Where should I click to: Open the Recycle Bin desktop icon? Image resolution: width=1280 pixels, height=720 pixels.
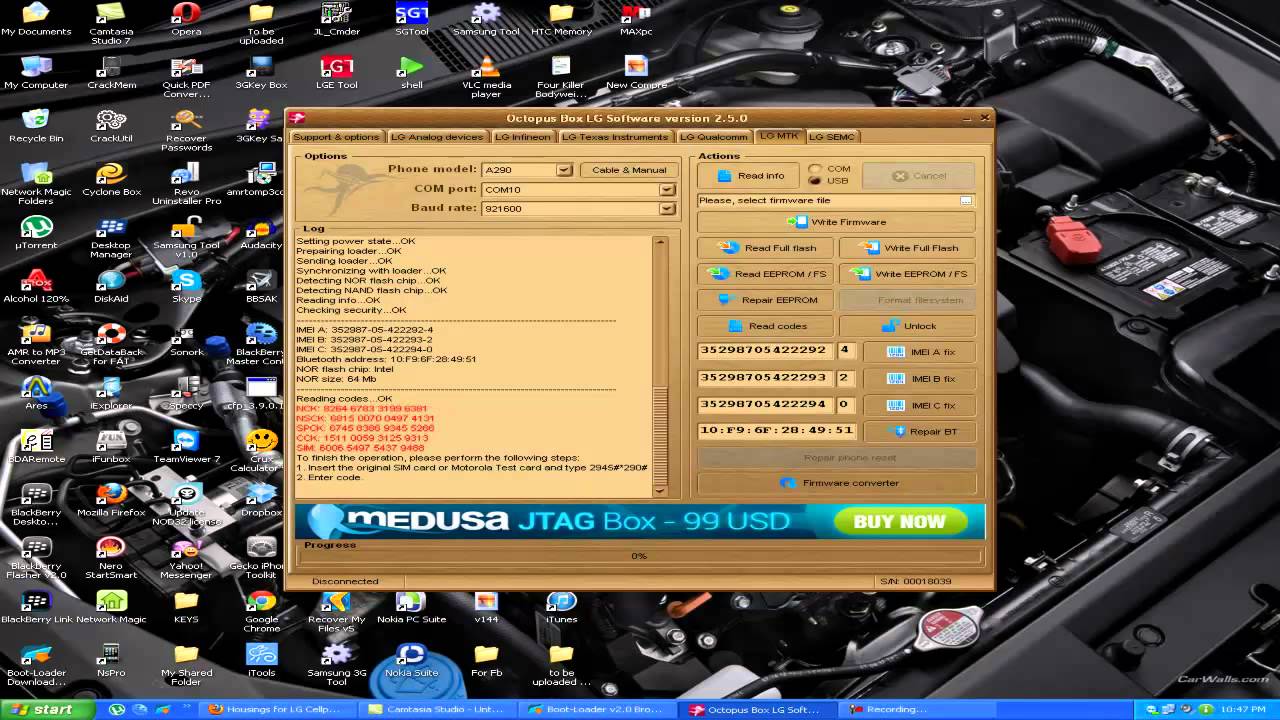(36, 127)
